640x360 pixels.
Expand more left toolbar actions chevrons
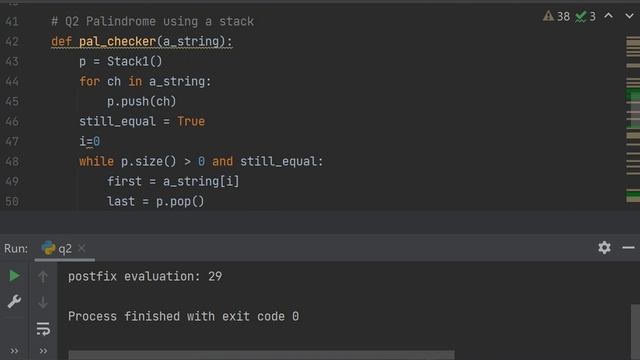[x=14, y=351]
